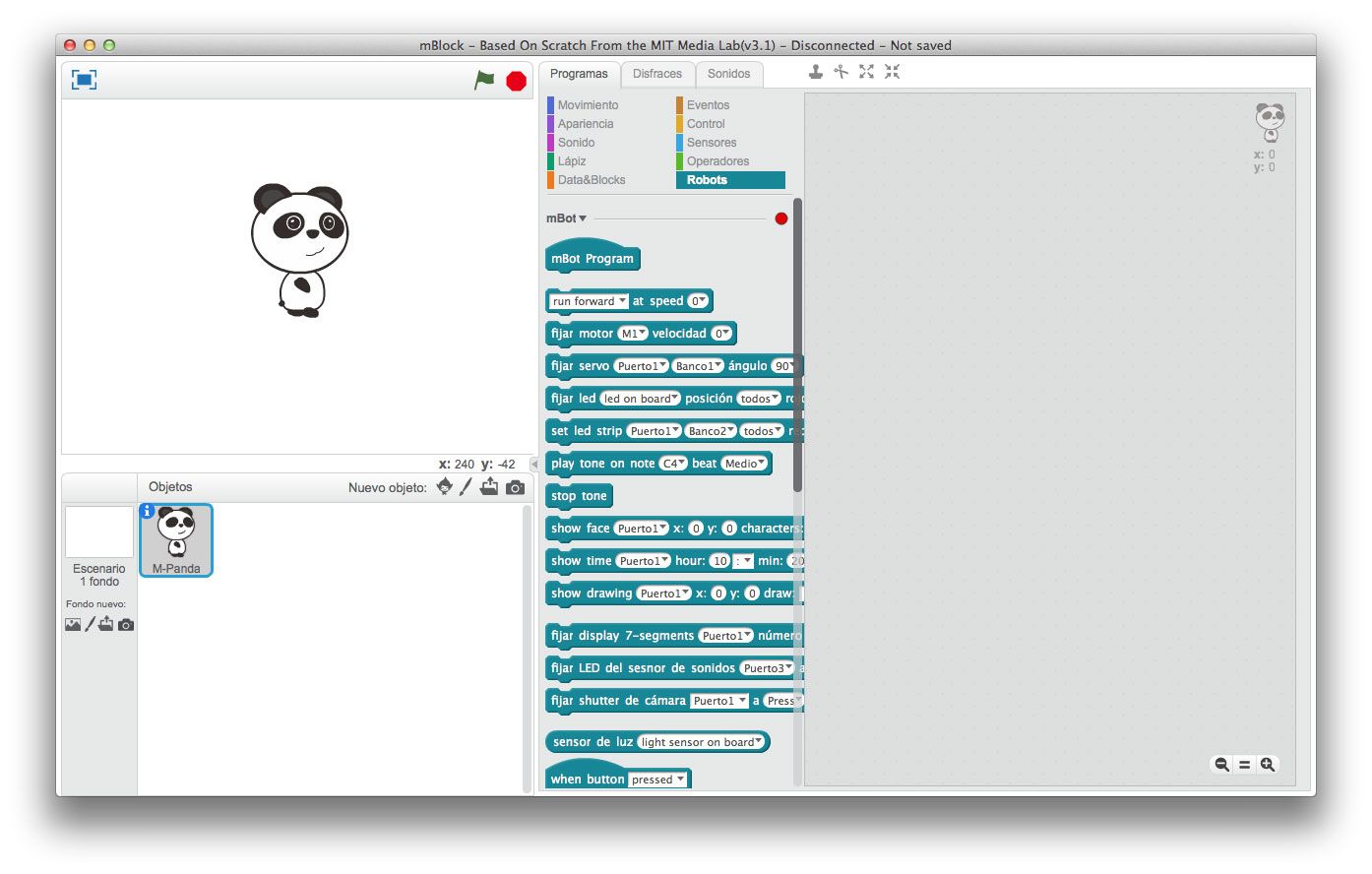The image size is (1372, 874).
Task: Paint a new sprite with the brush icon
Action: tap(466, 486)
